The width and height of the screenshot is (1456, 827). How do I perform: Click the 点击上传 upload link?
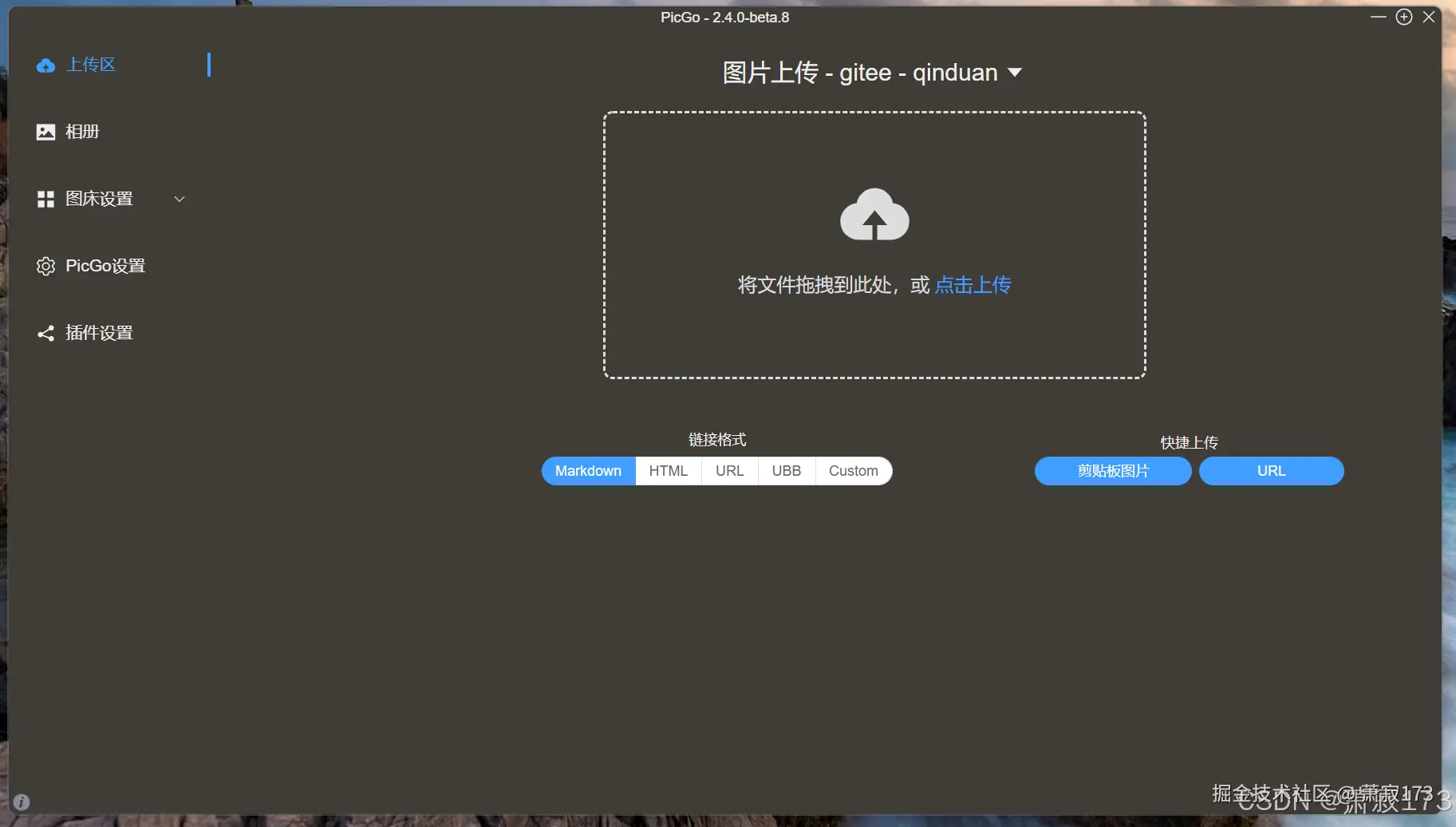[973, 285]
